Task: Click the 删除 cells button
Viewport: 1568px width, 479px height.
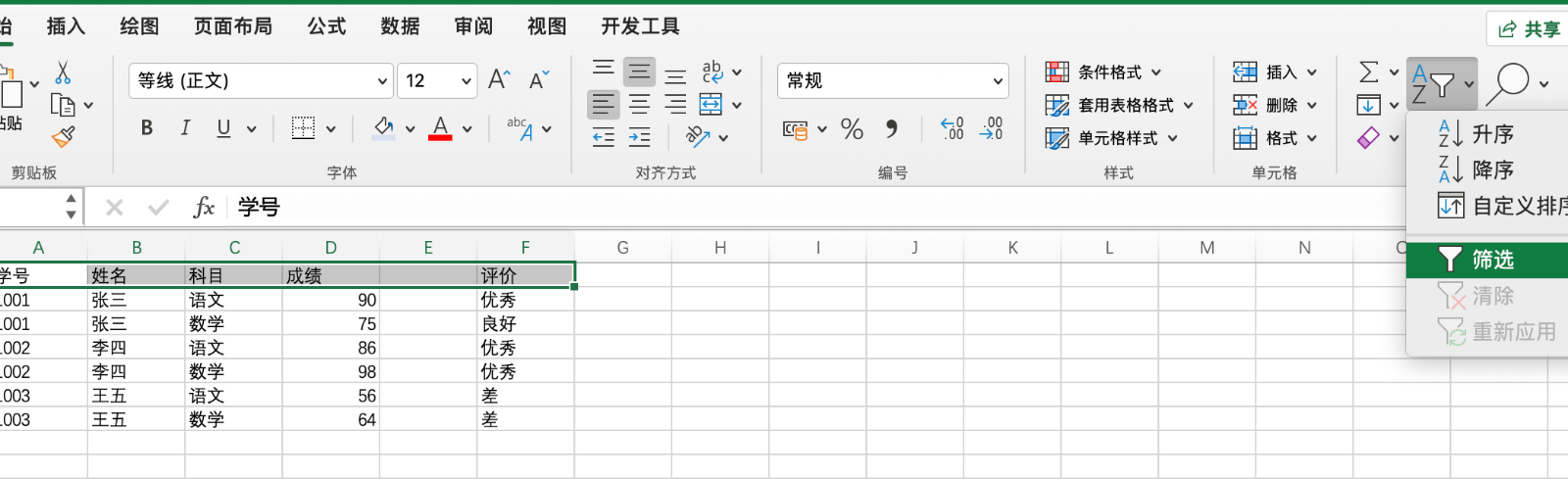Action: 1274,105
